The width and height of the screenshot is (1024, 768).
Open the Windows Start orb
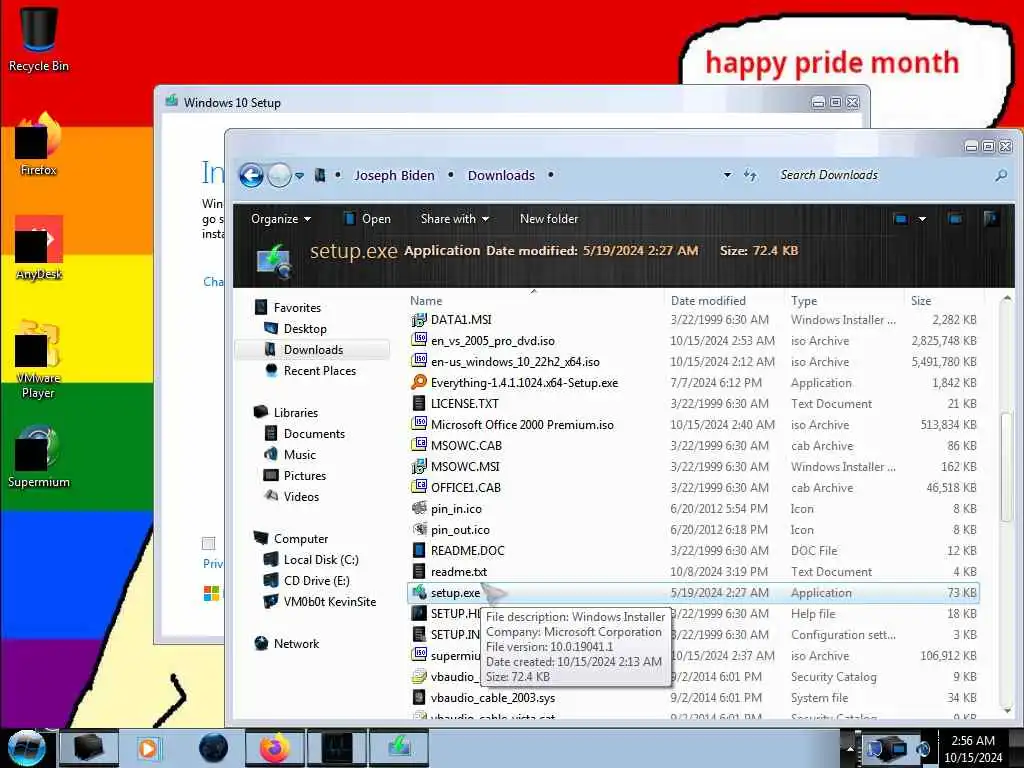click(x=26, y=748)
